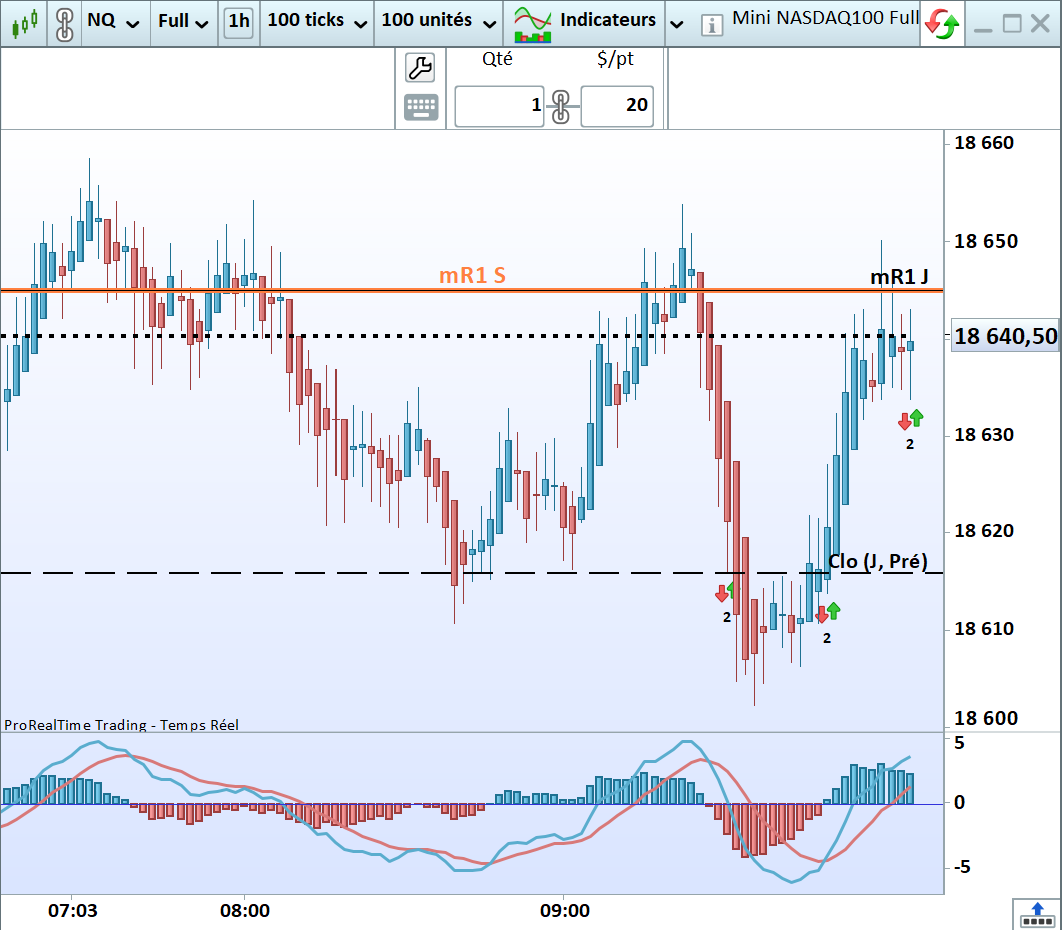Click the chain link icon beside NQ
This screenshot has height=930, width=1062.
click(64, 24)
